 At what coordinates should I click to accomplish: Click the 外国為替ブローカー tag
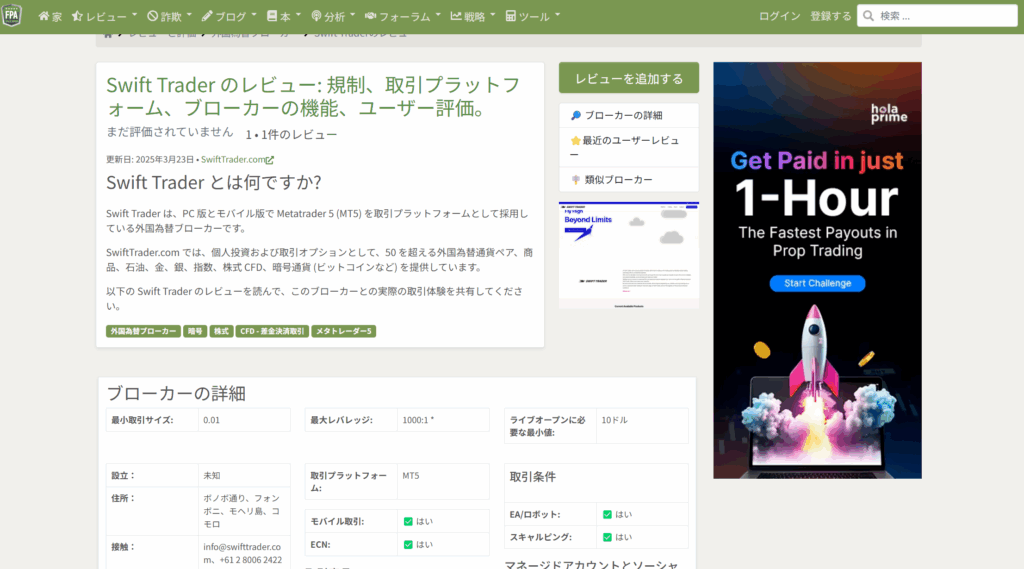pyautogui.click(x=143, y=331)
